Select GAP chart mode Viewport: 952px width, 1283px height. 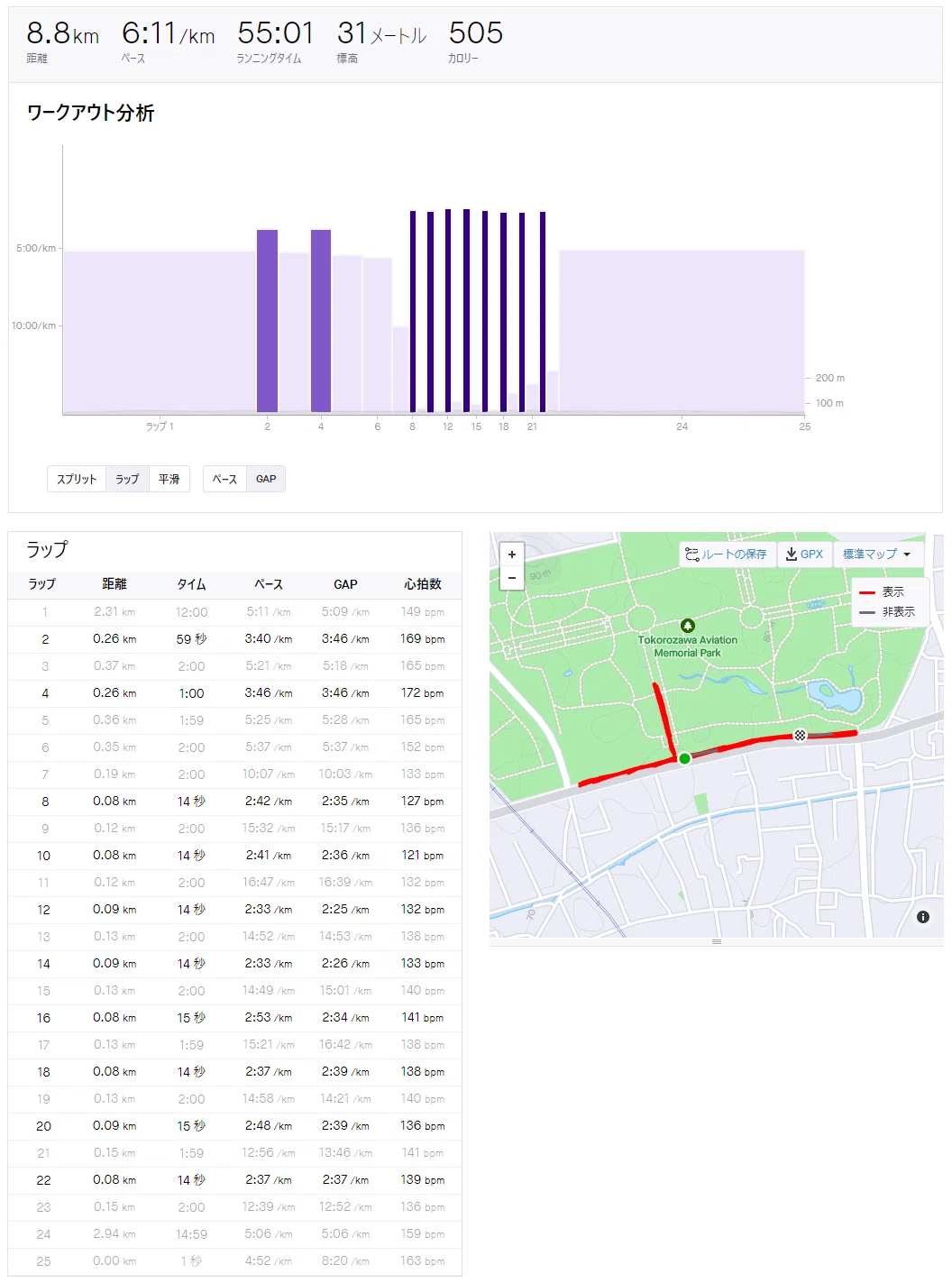(x=266, y=479)
